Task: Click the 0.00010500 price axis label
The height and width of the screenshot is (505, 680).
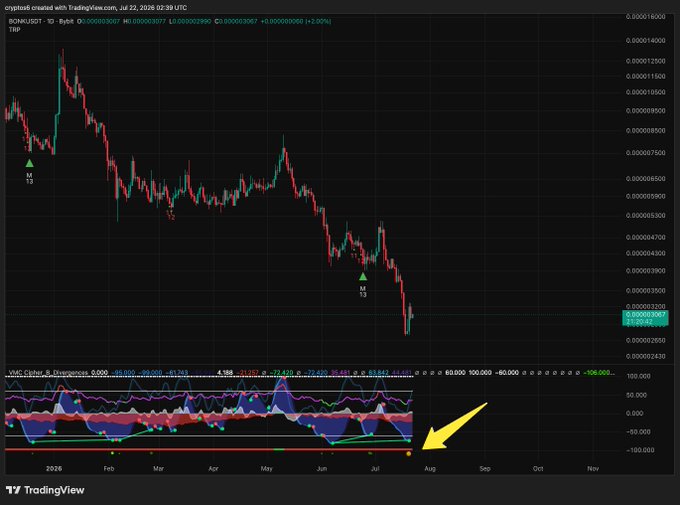Action: [645, 92]
